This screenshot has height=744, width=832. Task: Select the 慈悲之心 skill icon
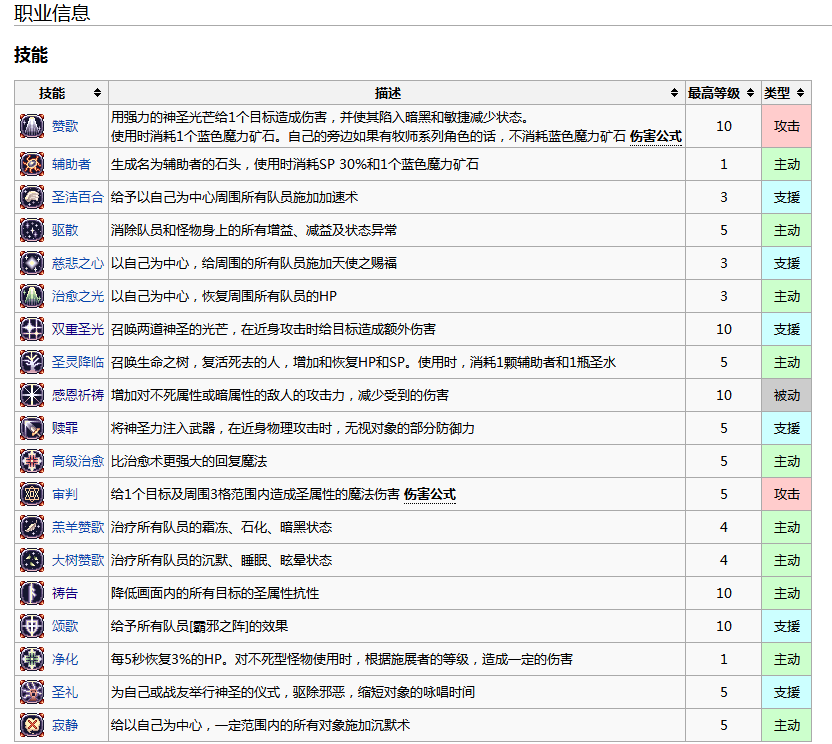[x=32, y=263]
